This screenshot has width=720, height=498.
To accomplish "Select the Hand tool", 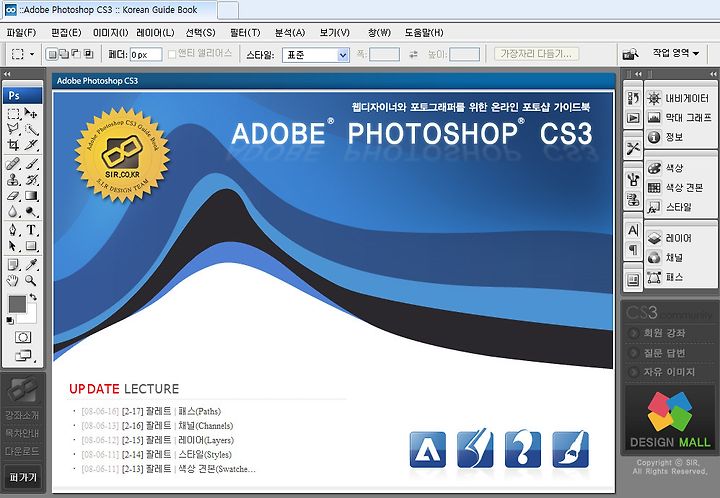I will [14, 280].
